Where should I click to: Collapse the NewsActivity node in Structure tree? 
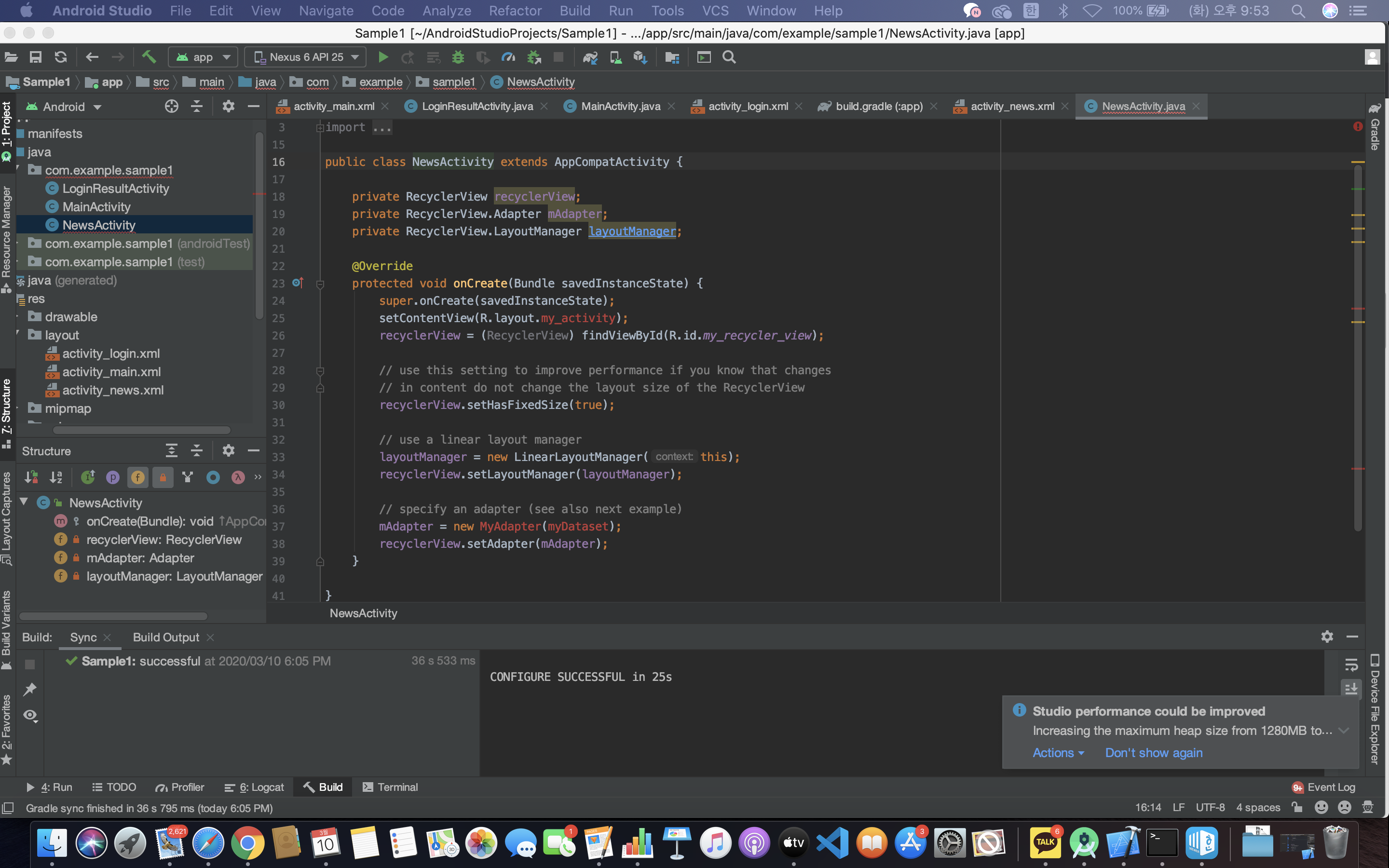tap(24, 502)
